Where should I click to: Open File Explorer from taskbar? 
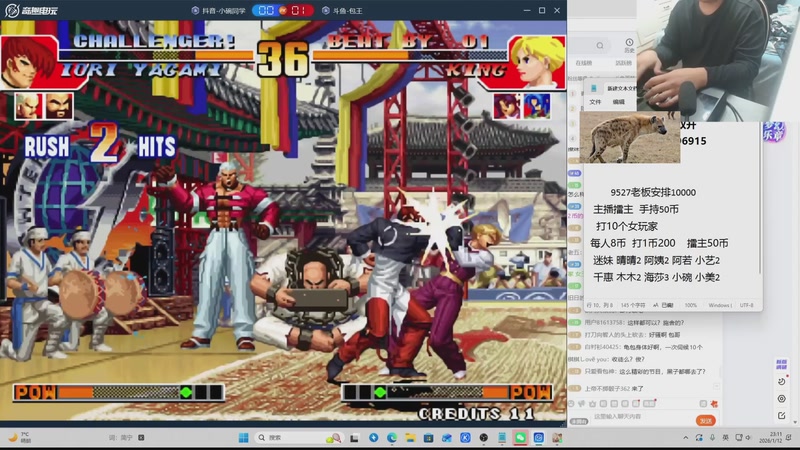(410, 438)
